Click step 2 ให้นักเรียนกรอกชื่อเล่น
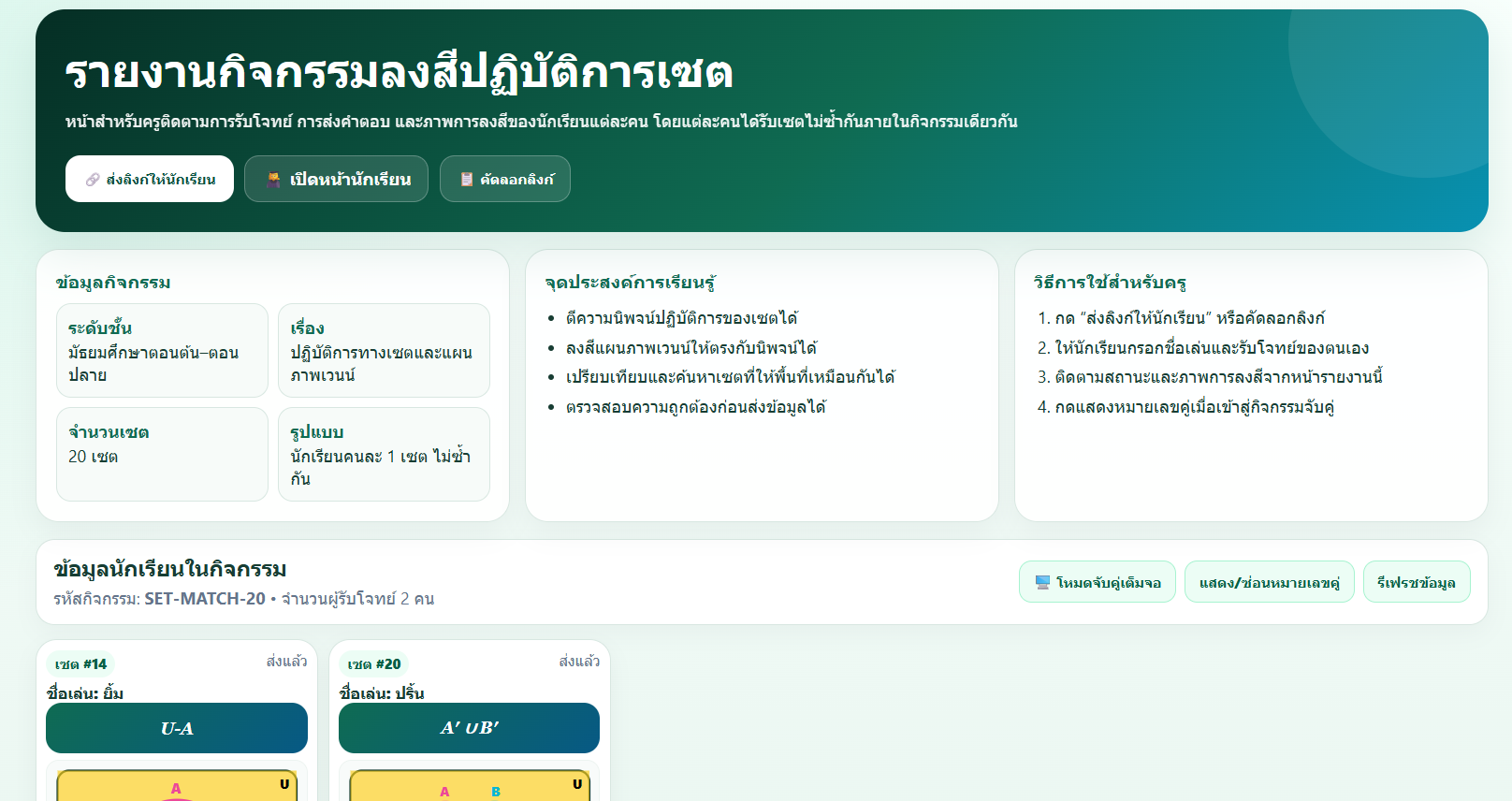 [x=1202, y=348]
